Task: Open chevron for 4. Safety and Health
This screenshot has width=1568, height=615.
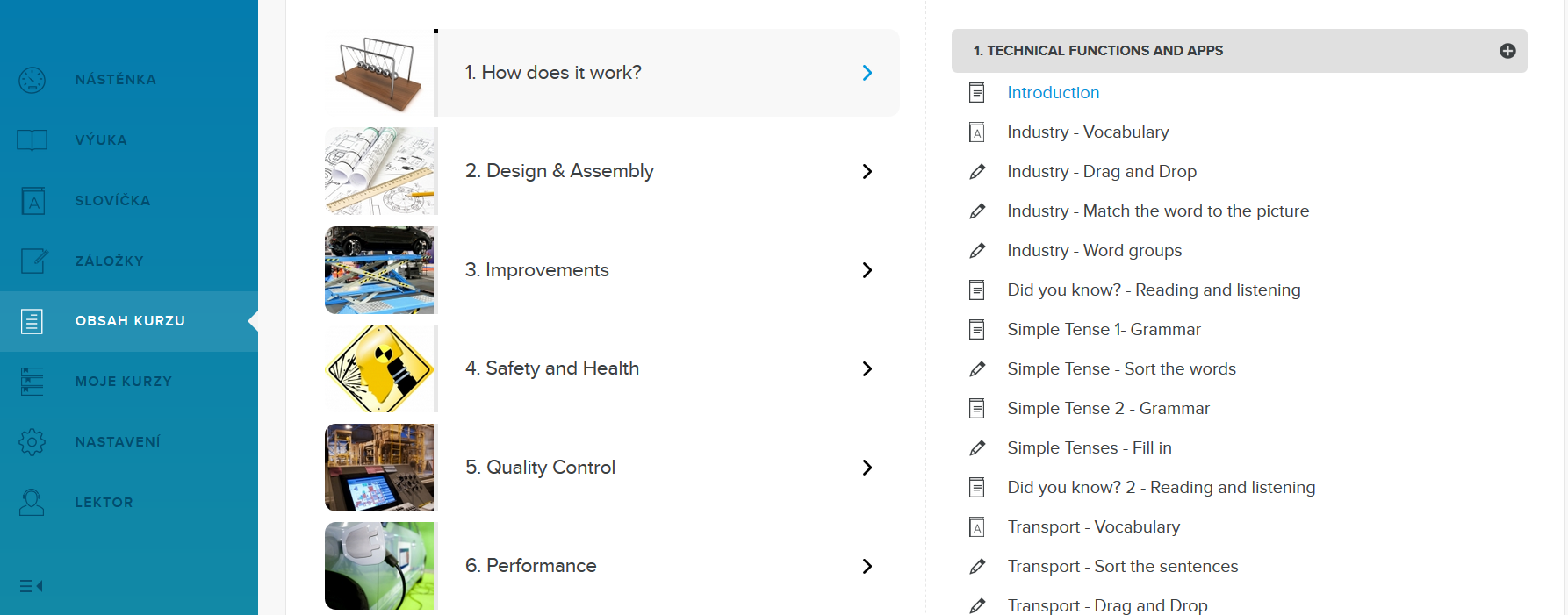Action: (x=867, y=369)
